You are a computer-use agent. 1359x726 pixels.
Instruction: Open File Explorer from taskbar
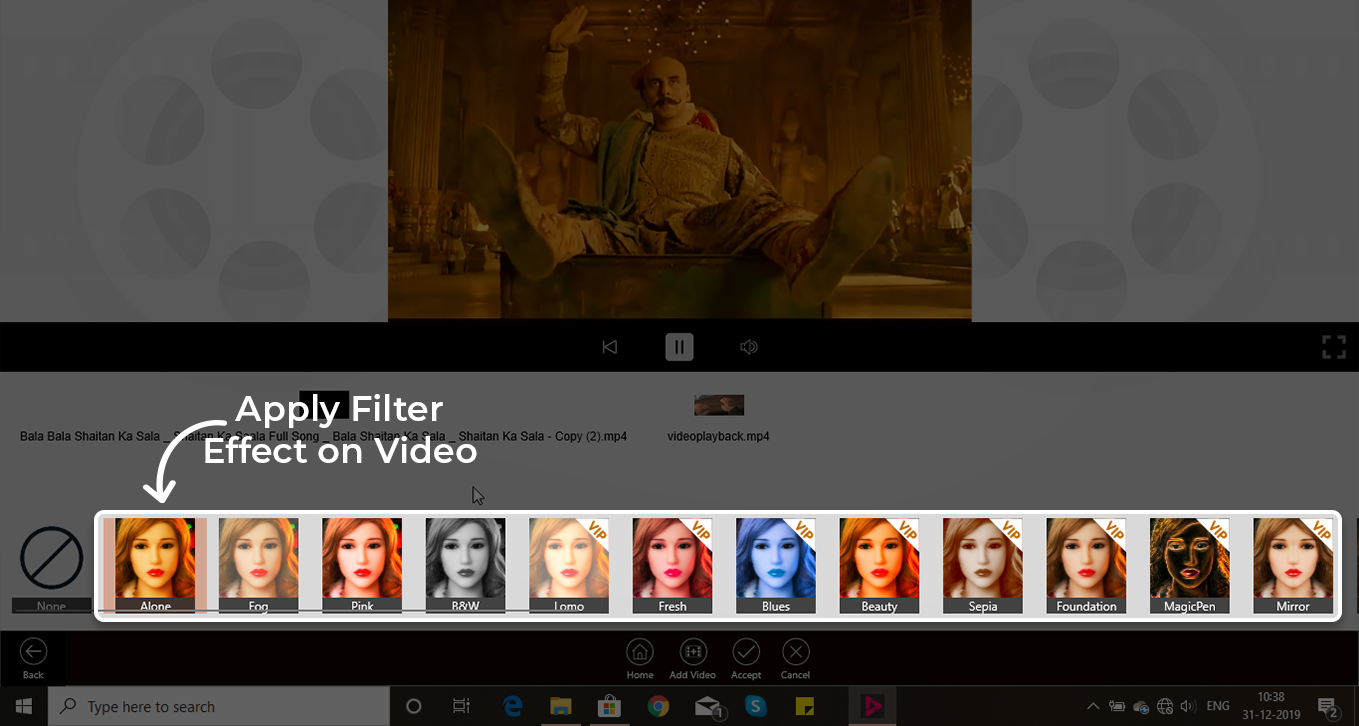click(x=561, y=706)
